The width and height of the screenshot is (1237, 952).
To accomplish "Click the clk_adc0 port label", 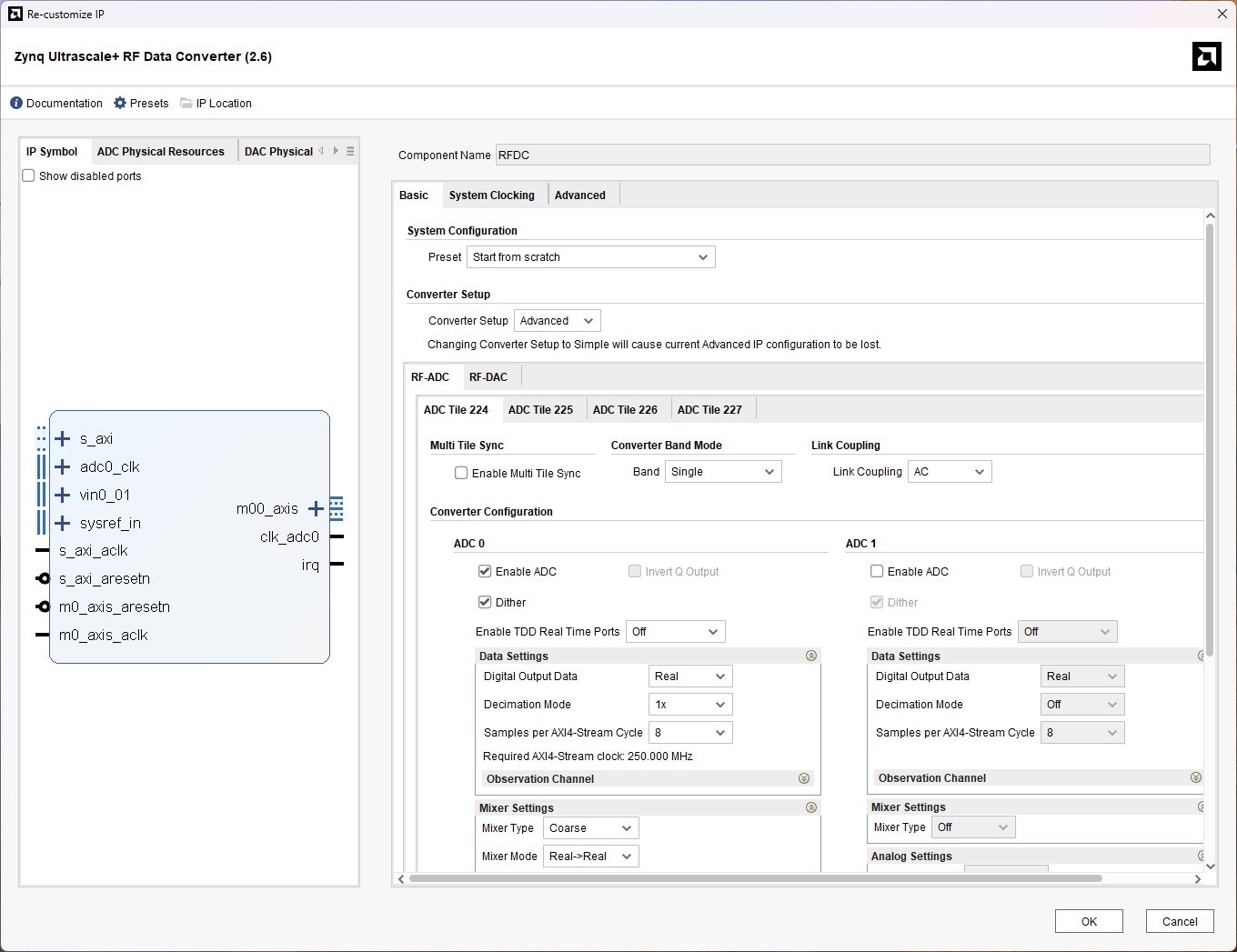I will click(x=289, y=536).
